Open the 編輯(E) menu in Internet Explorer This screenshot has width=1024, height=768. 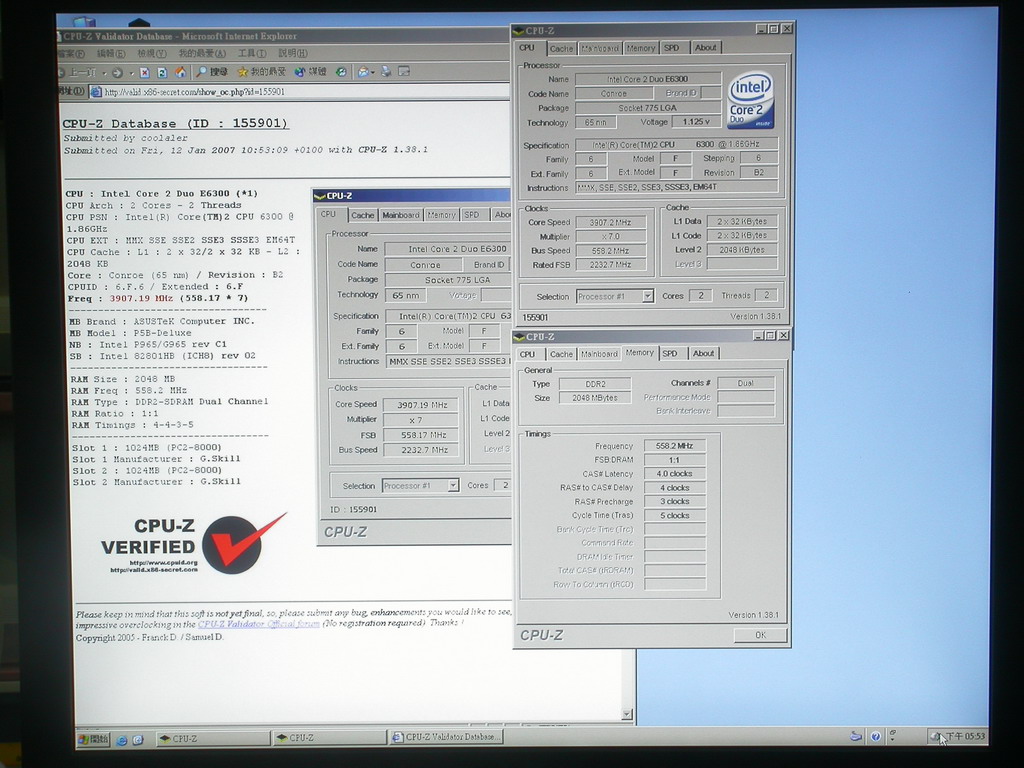pos(110,54)
